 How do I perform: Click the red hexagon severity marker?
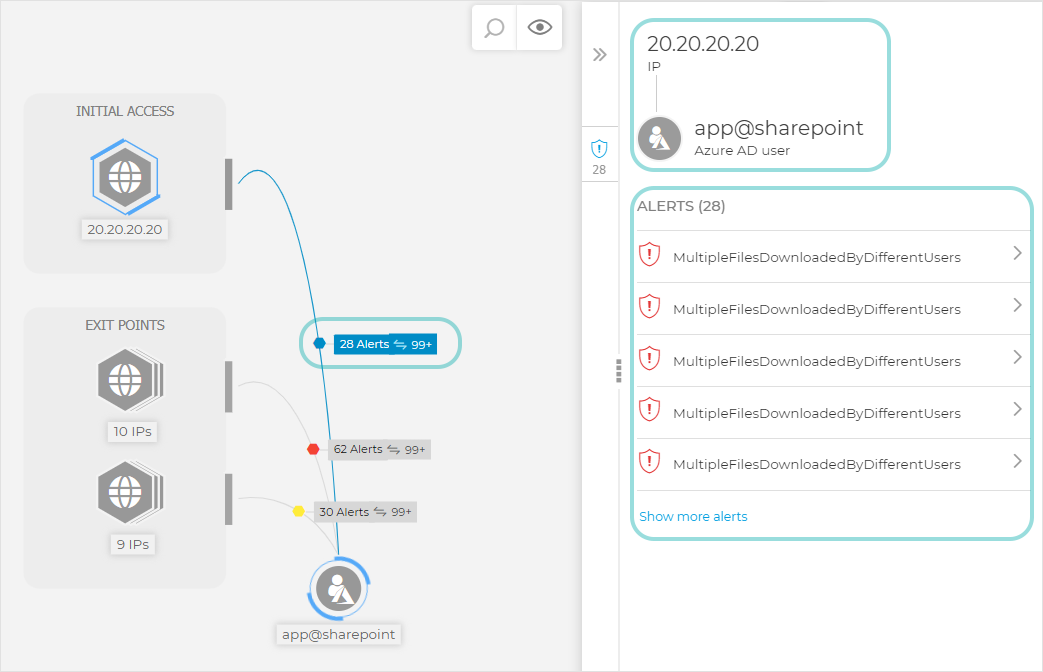click(313, 450)
